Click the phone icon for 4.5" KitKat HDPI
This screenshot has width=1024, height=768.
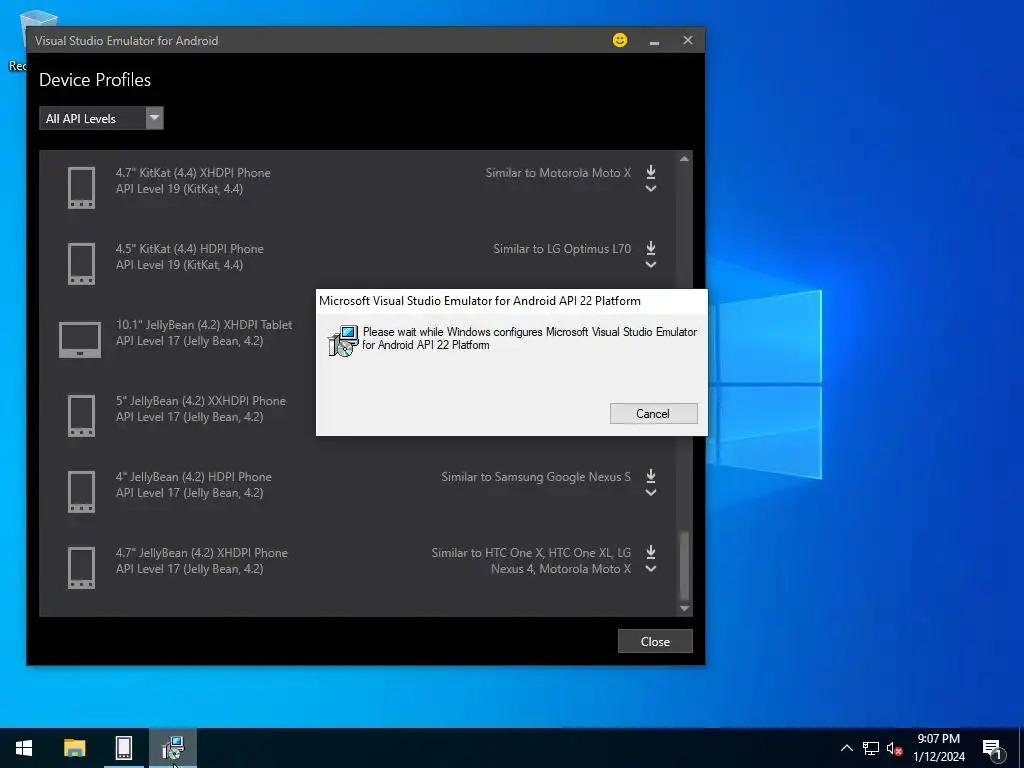[82, 264]
